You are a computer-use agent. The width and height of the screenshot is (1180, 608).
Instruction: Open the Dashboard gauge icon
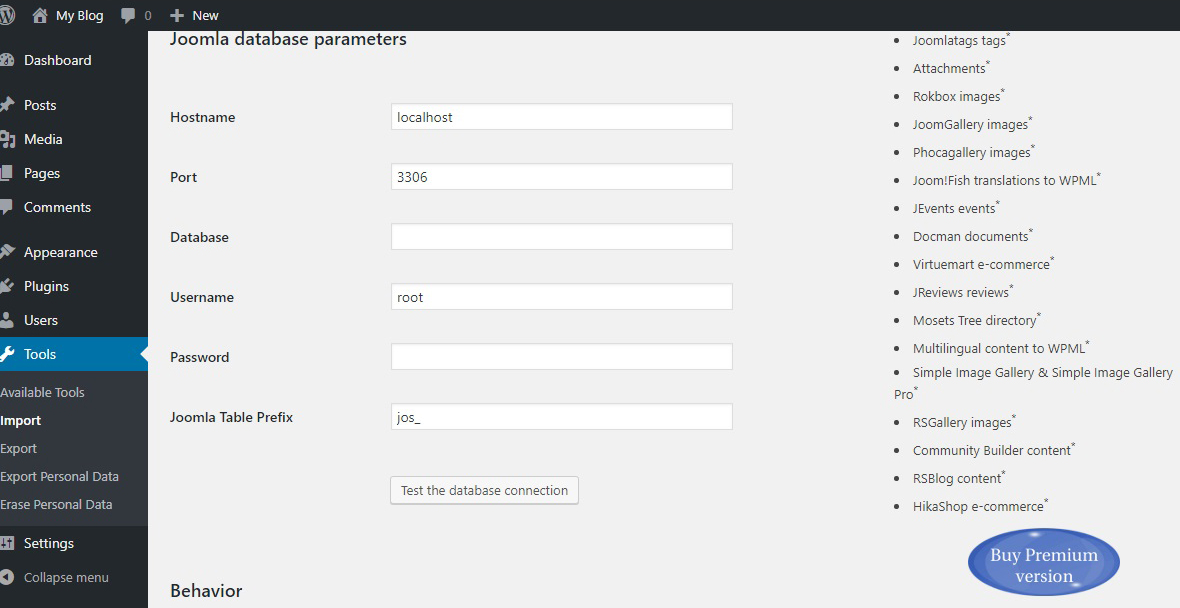coord(7,60)
